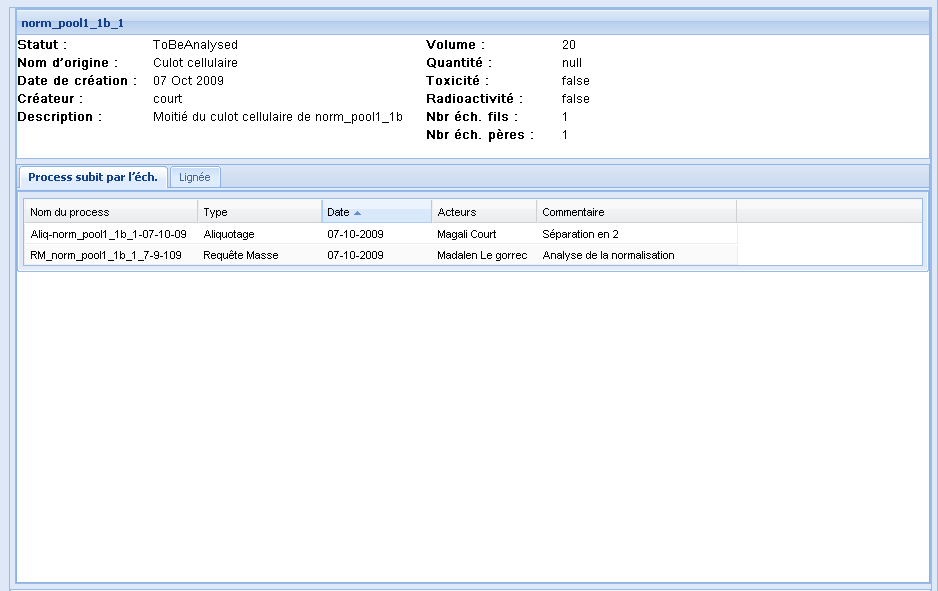This screenshot has width=938, height=591.
Task: Click the ascending sort arrow on Date column
Action: [x=358, y=211]
